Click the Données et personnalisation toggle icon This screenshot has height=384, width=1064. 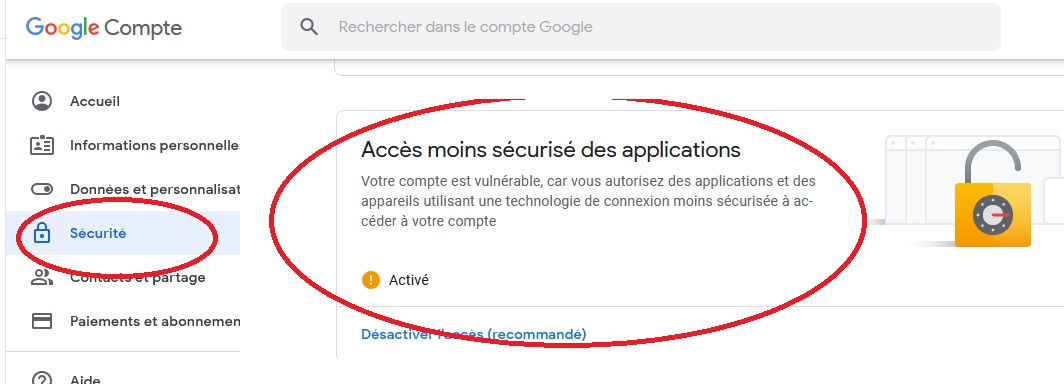42,189
